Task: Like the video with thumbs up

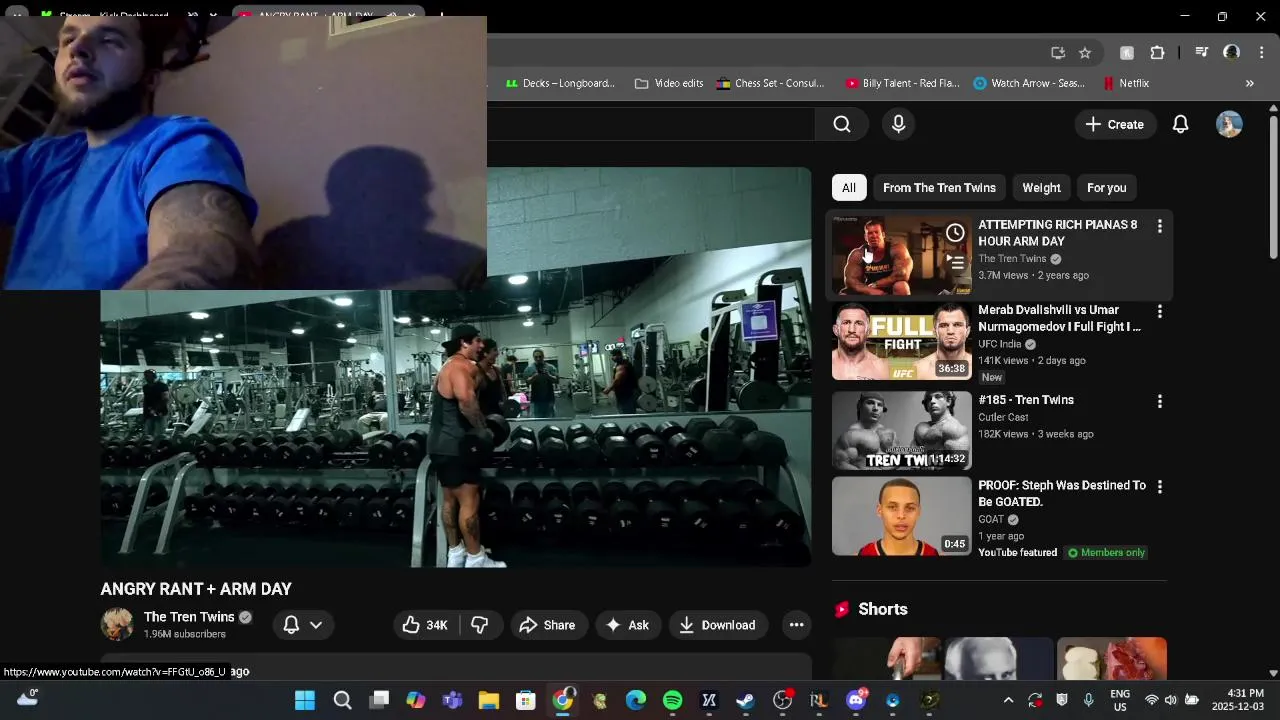Action: pos(425,625)
